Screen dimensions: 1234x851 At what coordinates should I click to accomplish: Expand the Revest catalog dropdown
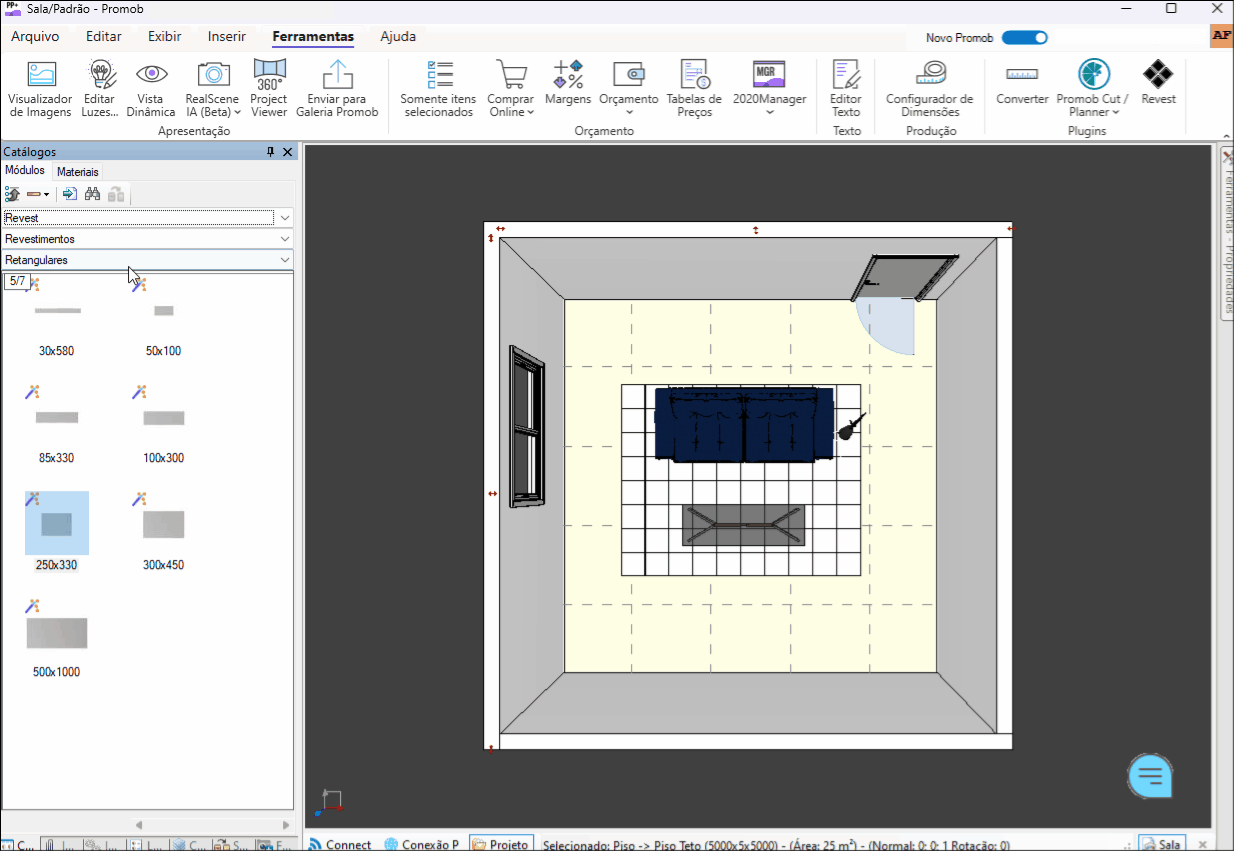[x=285, y=218]
